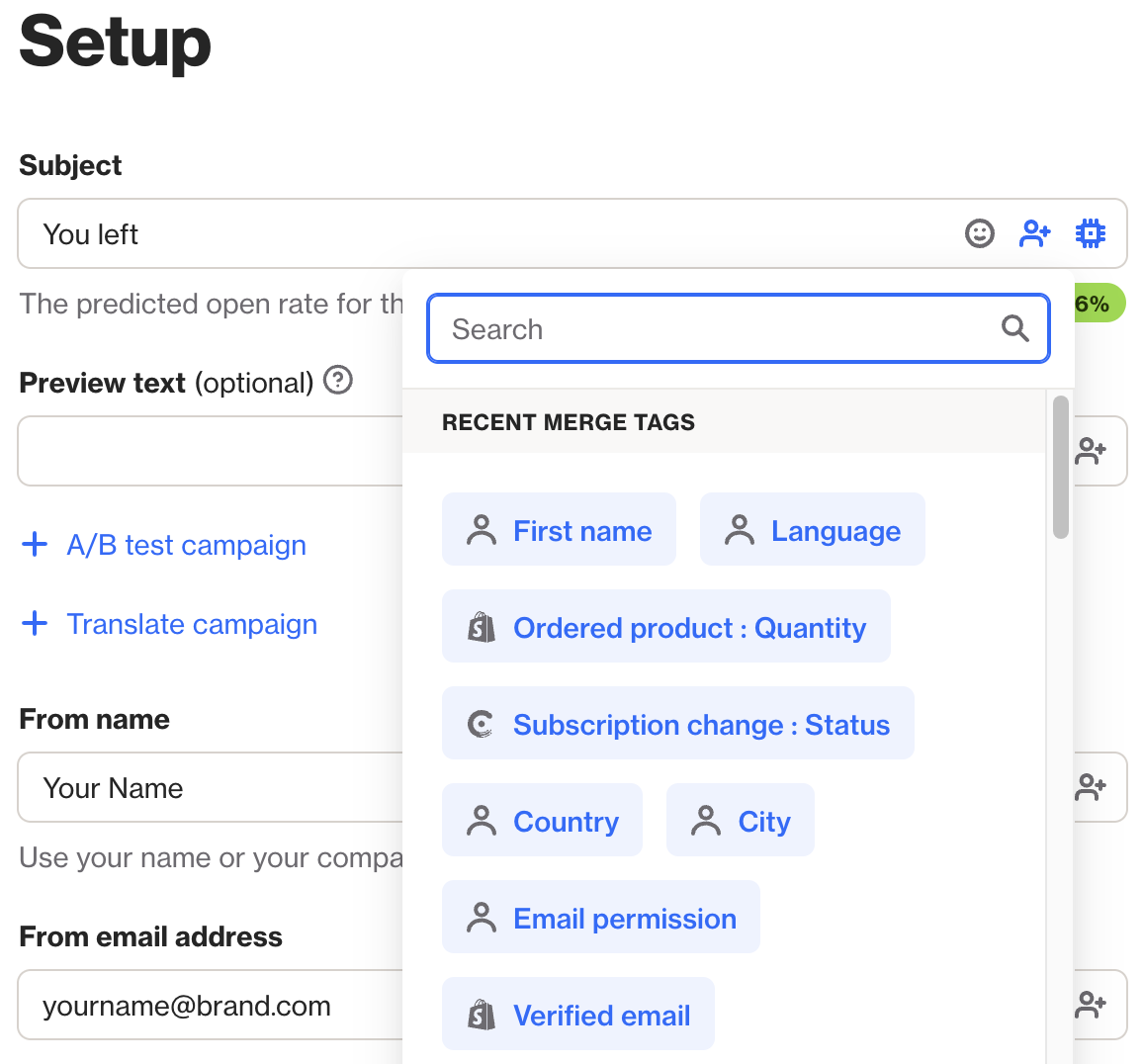Screen dimensions: 1143x1064
Task: Open the AI chip assistant icon in Subject field
Action: pos(1090,234)
